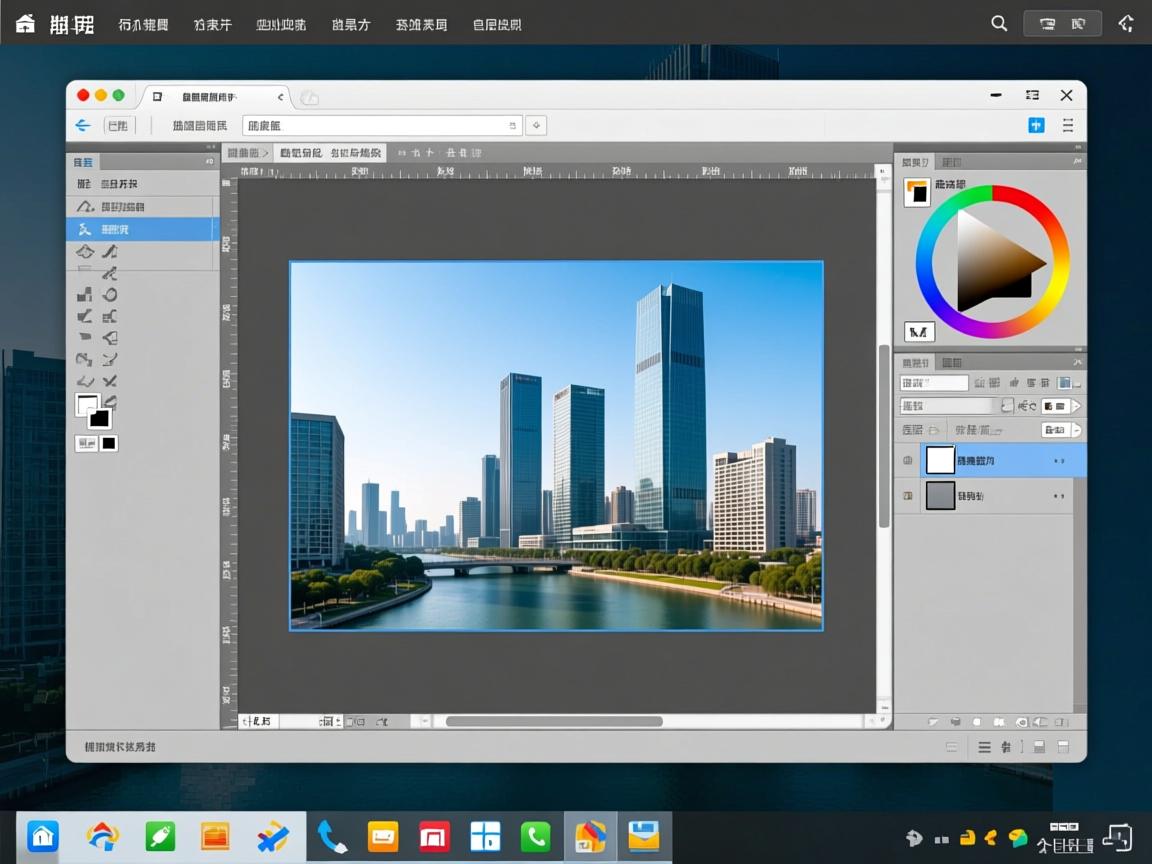Image resolution: width=1152 pixels, height=864 pixels.
Task: Click the horizontal scrollbar below the canvas
Action: point(553,721)
